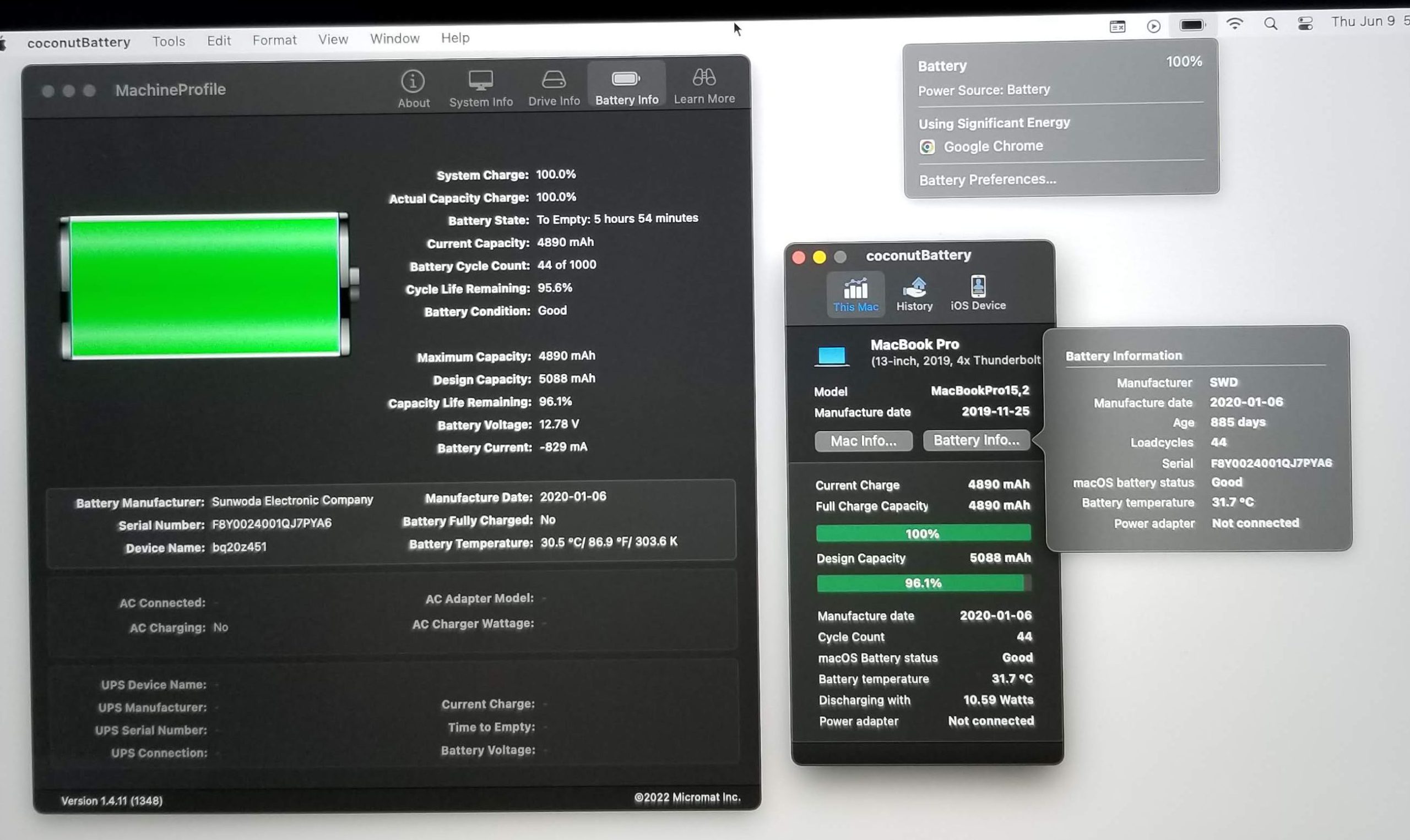Click the 'Version 1.4.11 (1348)' text in MachineProfile

pos(112,801)
